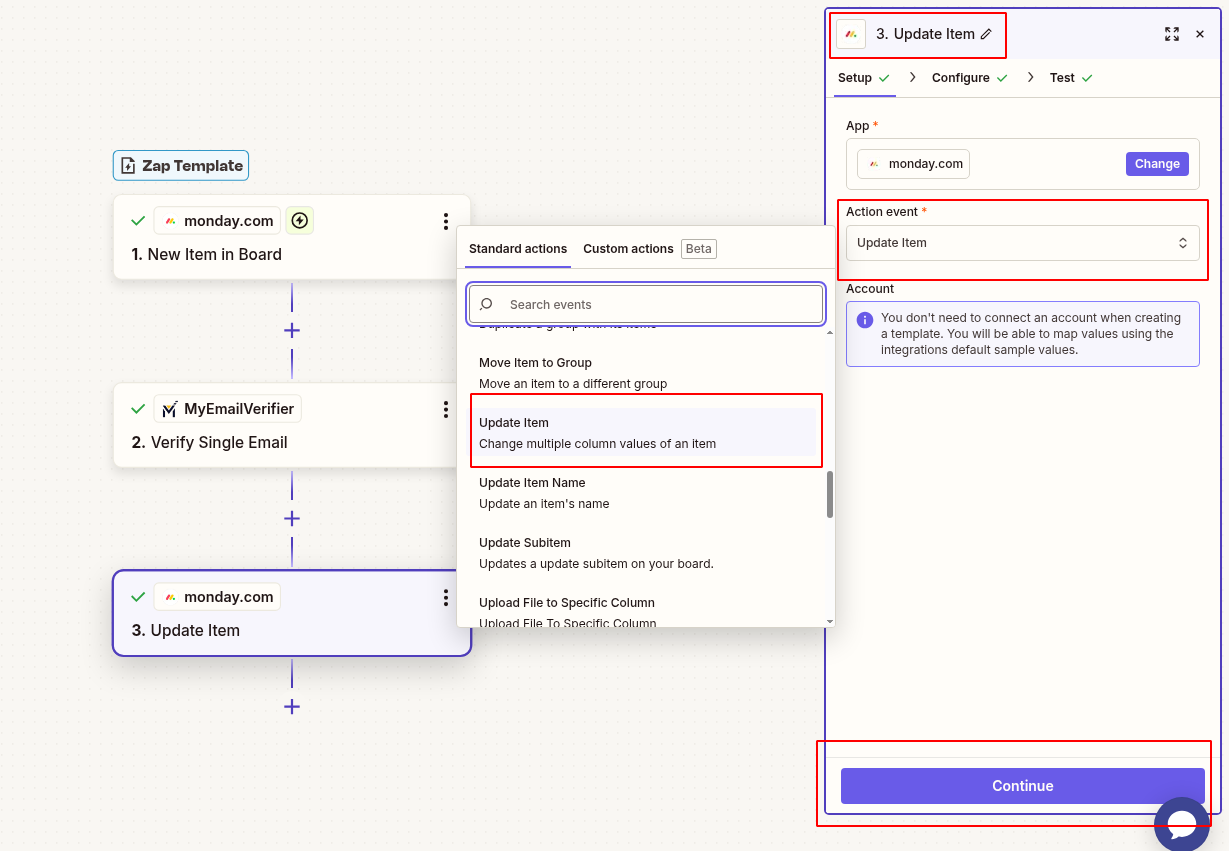Open three-dot menu on New Item in Board step
The image size is (1229, 851).
446,221
